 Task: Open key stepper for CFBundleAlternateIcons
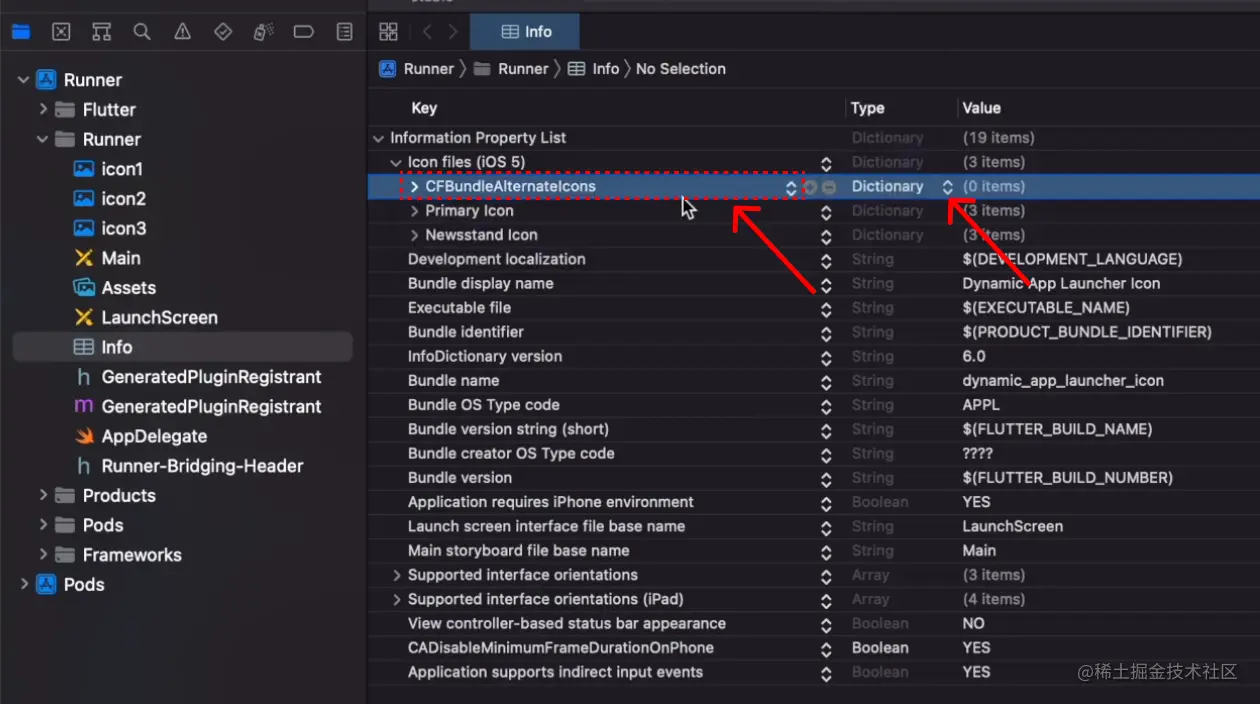[x=791, y=187]
